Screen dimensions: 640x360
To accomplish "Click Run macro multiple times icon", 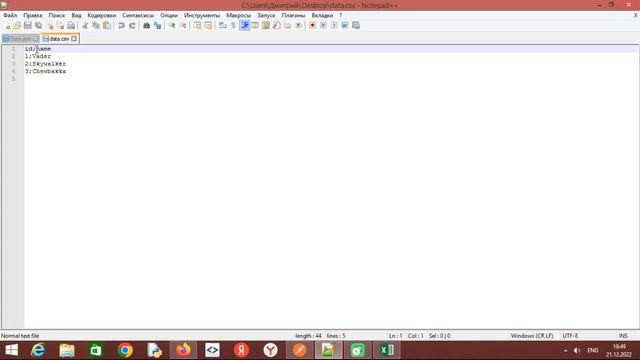I will (x=345, y=26).
